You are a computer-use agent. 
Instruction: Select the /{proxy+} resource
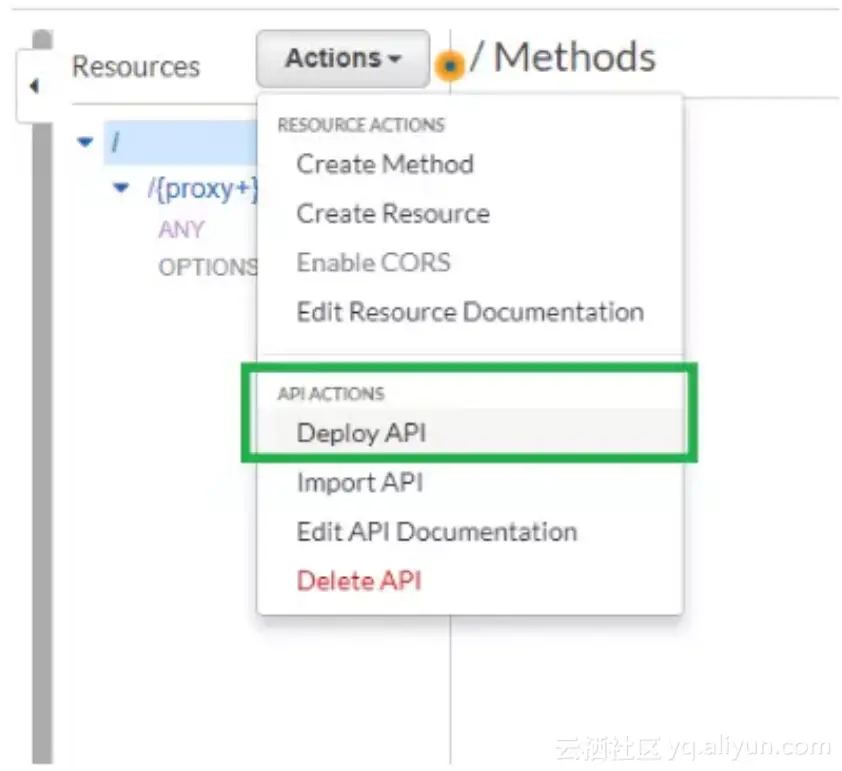[x=202, y=188]
